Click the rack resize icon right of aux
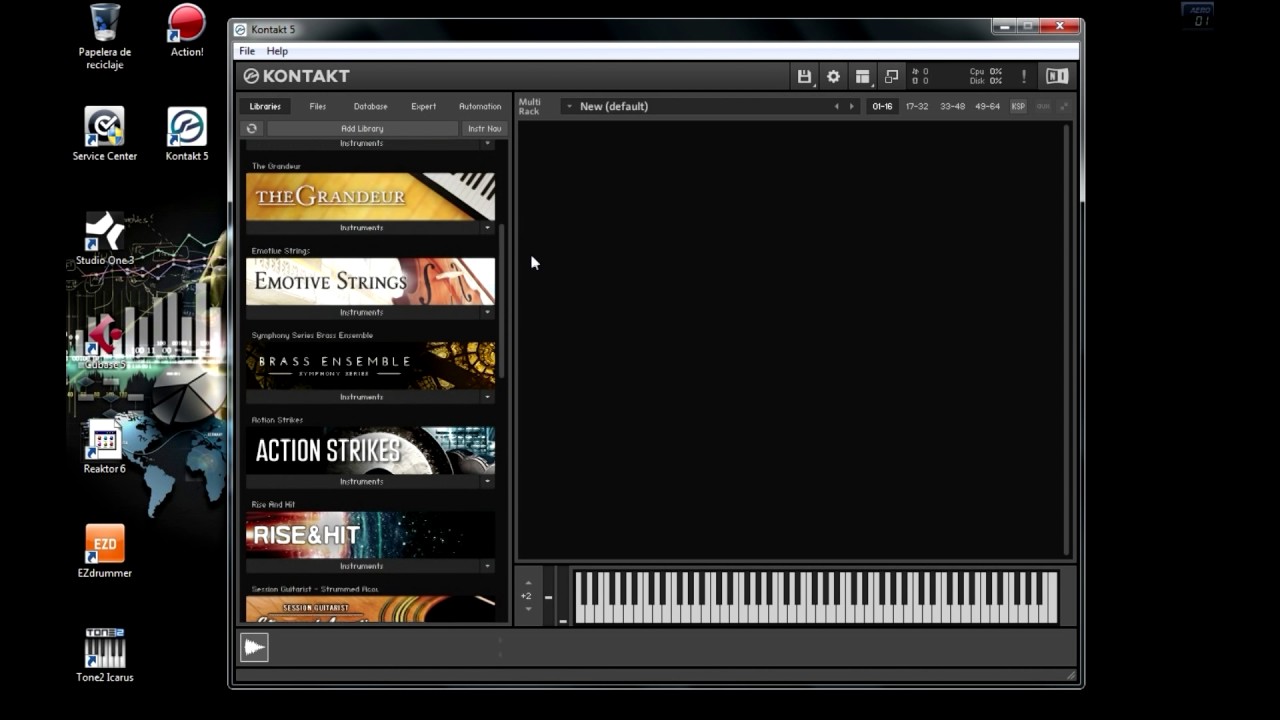1280x720 pixels. [x=1064, y=106]
